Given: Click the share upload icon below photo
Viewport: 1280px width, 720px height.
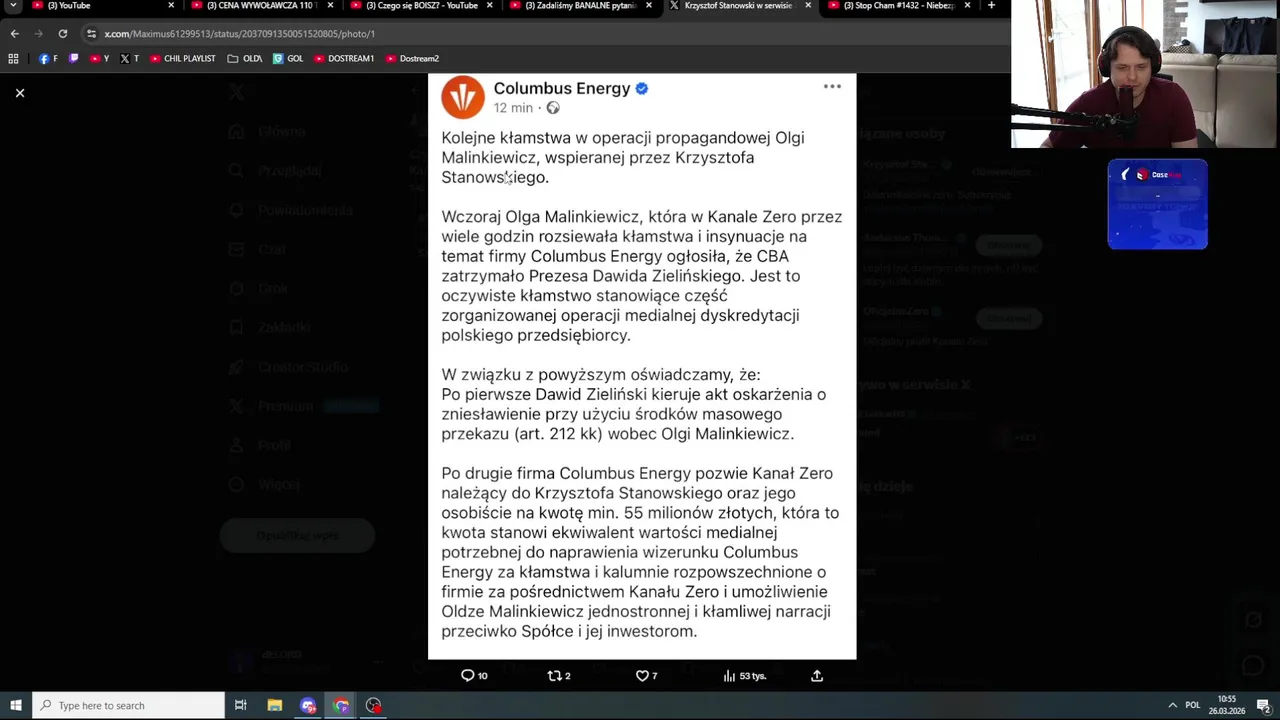Looking at the screenshot, I should (817, 676).
